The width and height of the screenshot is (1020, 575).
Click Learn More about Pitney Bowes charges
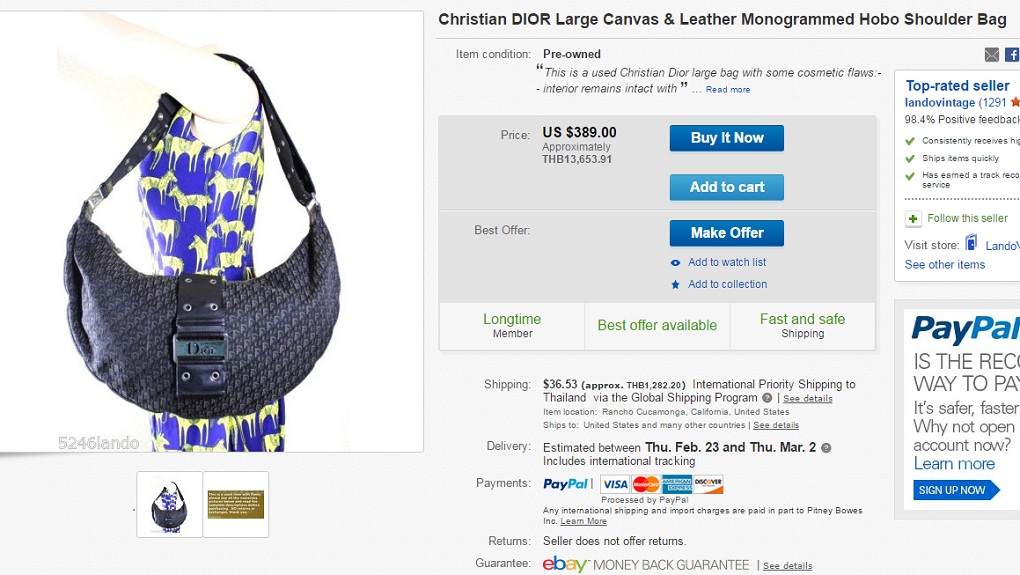pos(584,522)
